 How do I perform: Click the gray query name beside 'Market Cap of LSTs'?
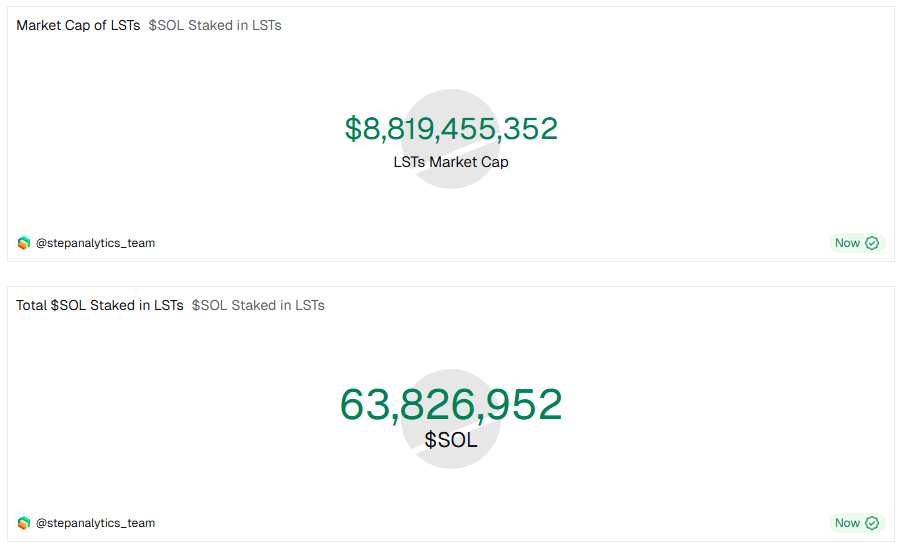point(215,25)
